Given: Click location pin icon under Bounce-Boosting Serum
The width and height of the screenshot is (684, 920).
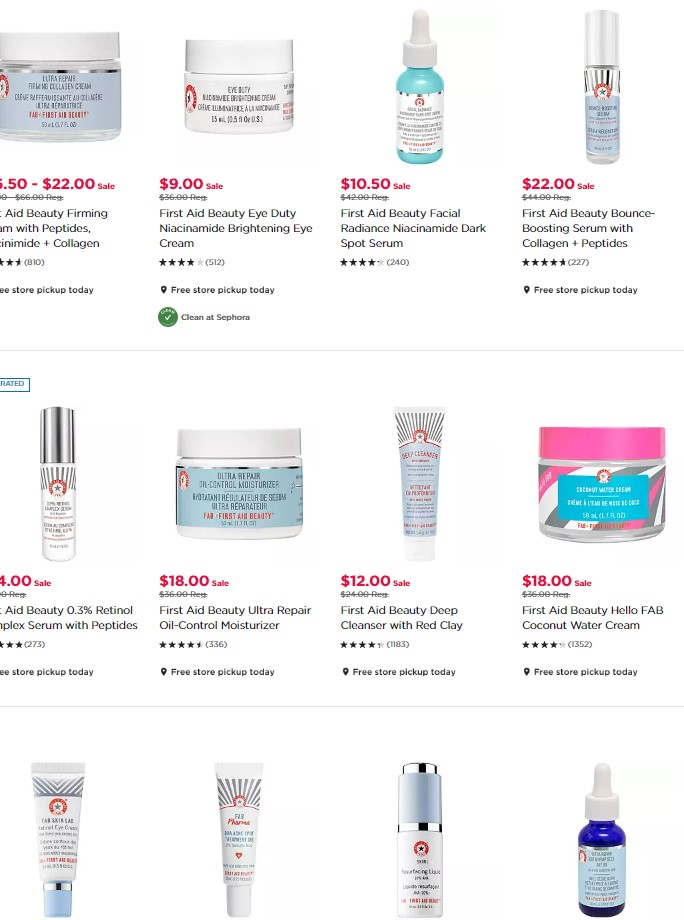Looking at the screenshot, I should [527, 290].
